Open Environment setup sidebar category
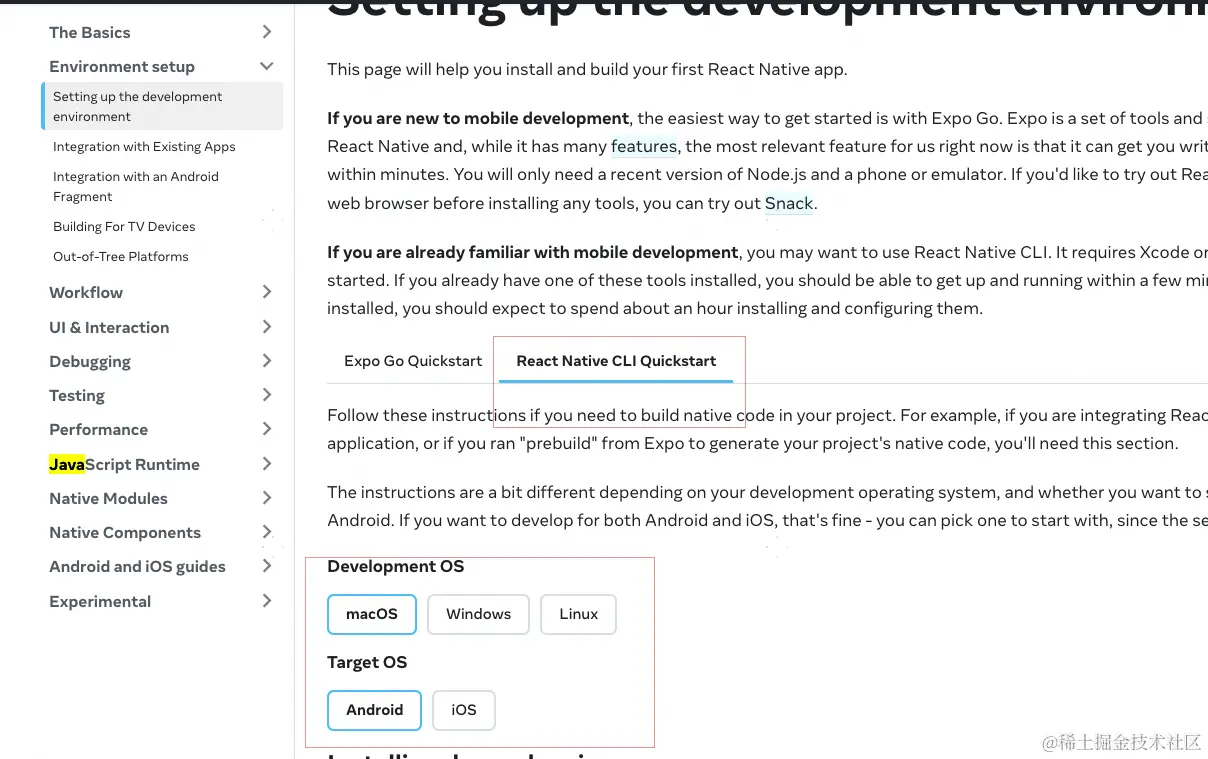The width and height of the screenshot is (1208, 759). (122, 66)
